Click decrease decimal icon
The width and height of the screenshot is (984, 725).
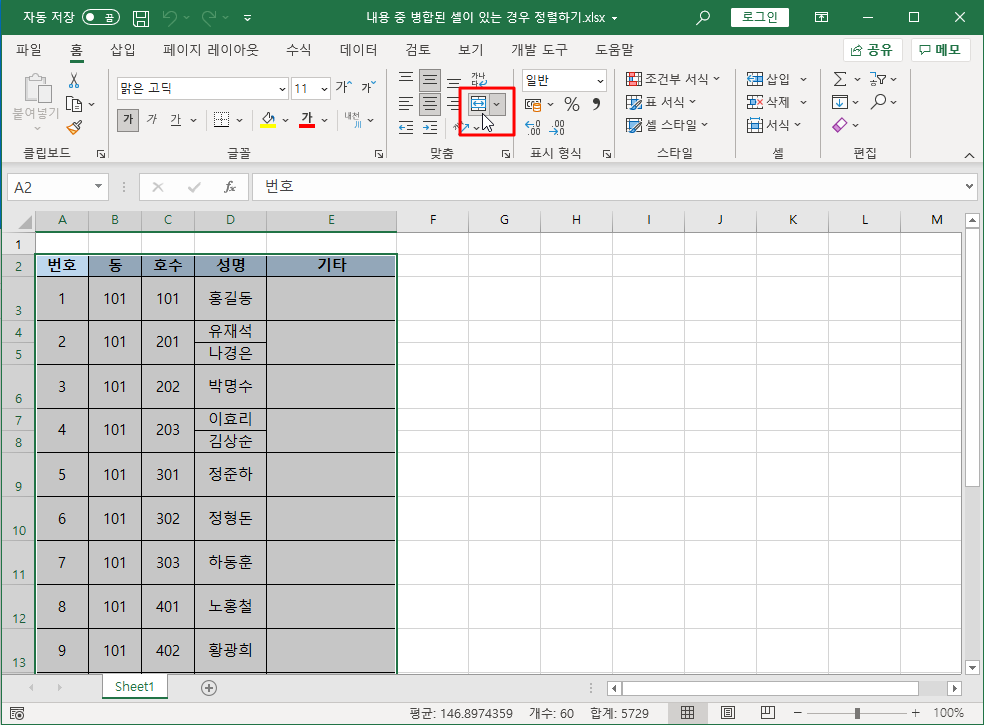(557, 127)
